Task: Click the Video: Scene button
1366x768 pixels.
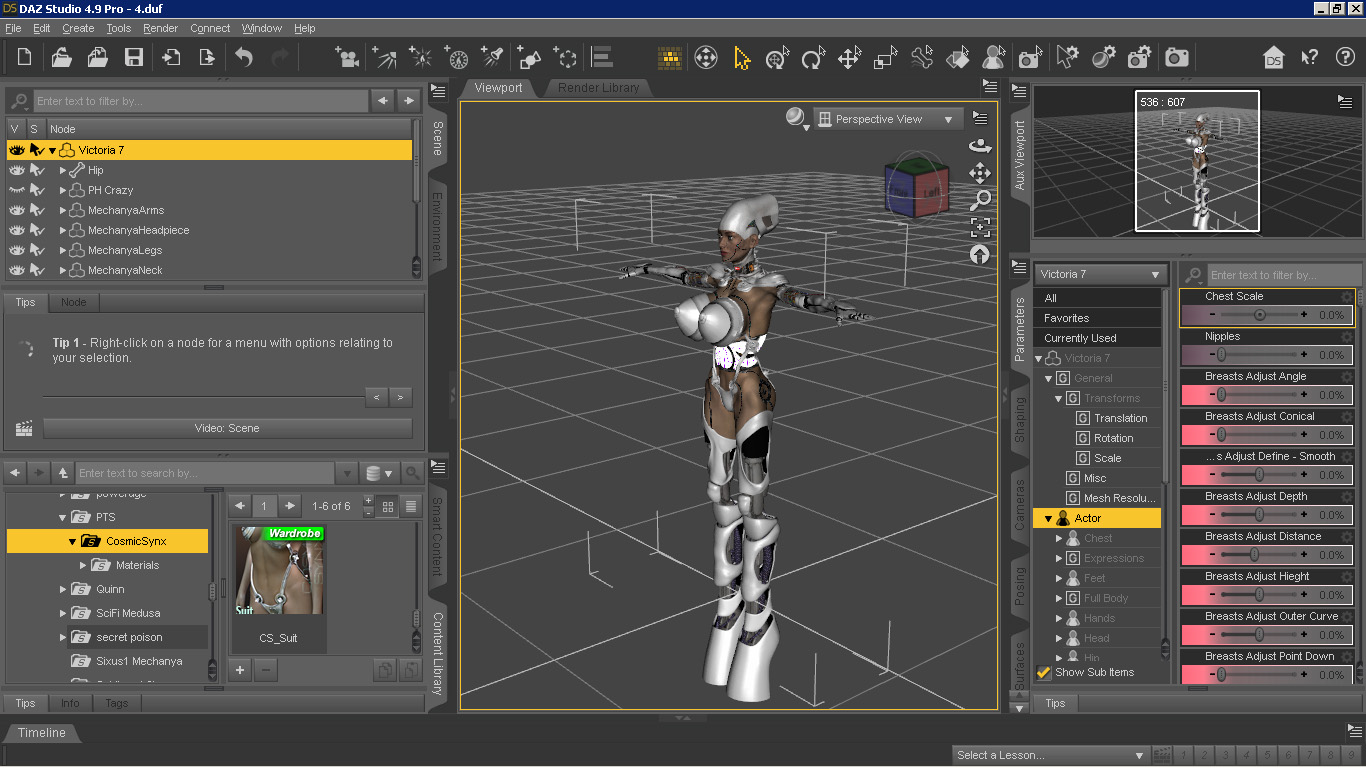Action: pyautogui.click(x=227, y=428)
